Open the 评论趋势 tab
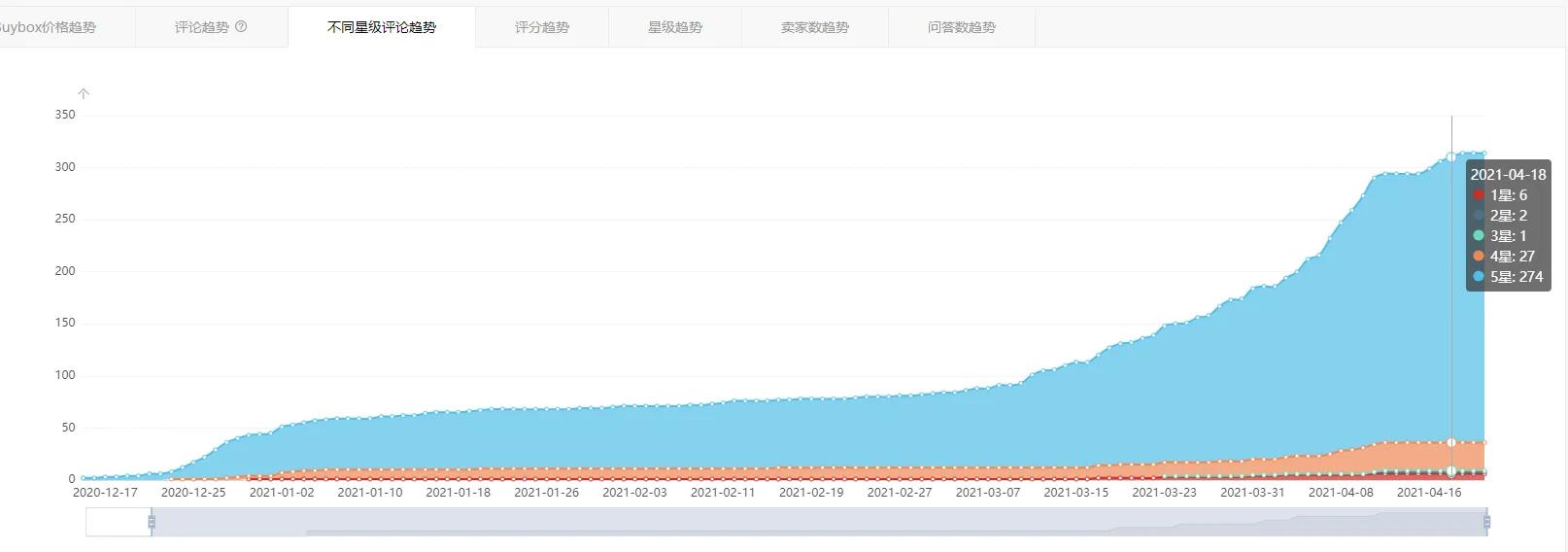Screen dimensions: 1568x552 (212, 27)
